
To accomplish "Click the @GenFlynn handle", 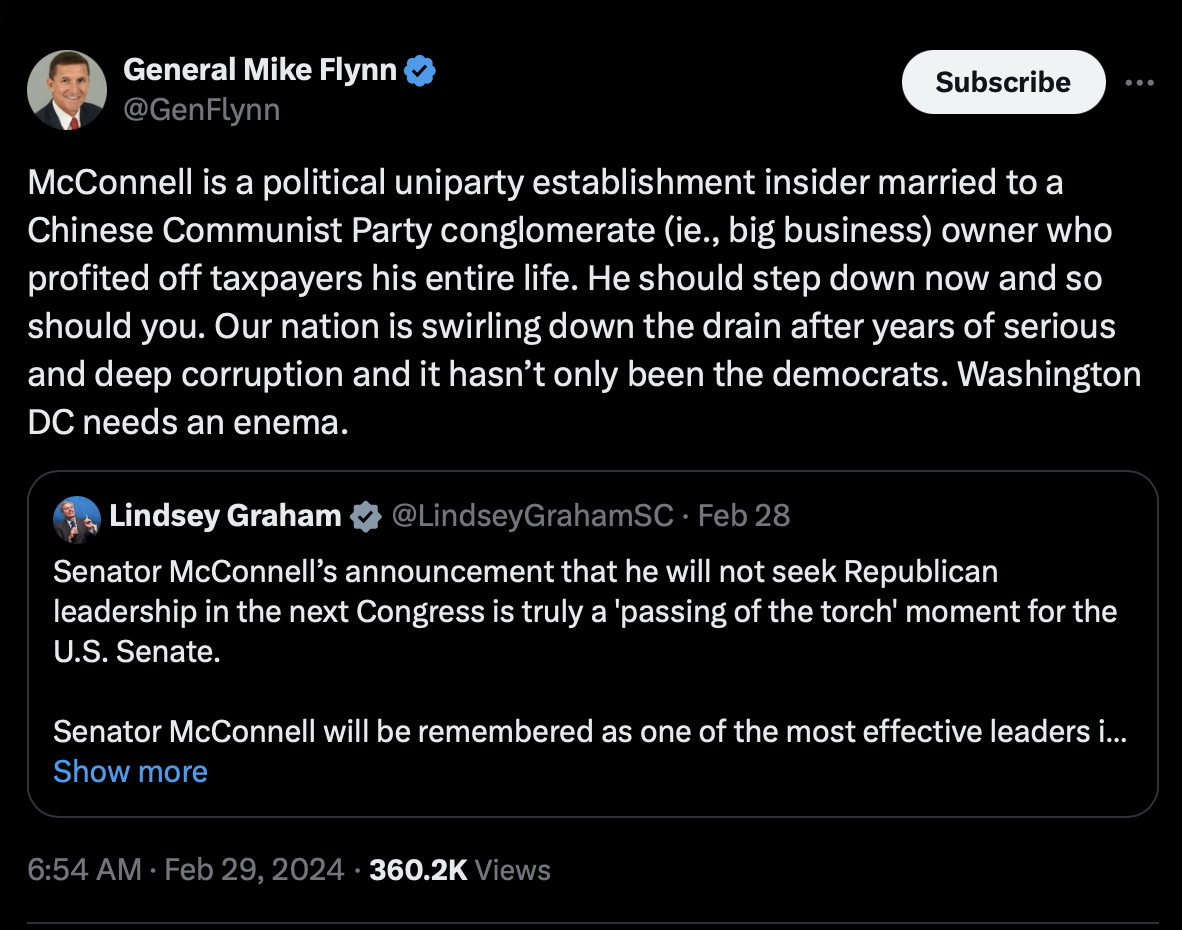I will click(201, 109).
